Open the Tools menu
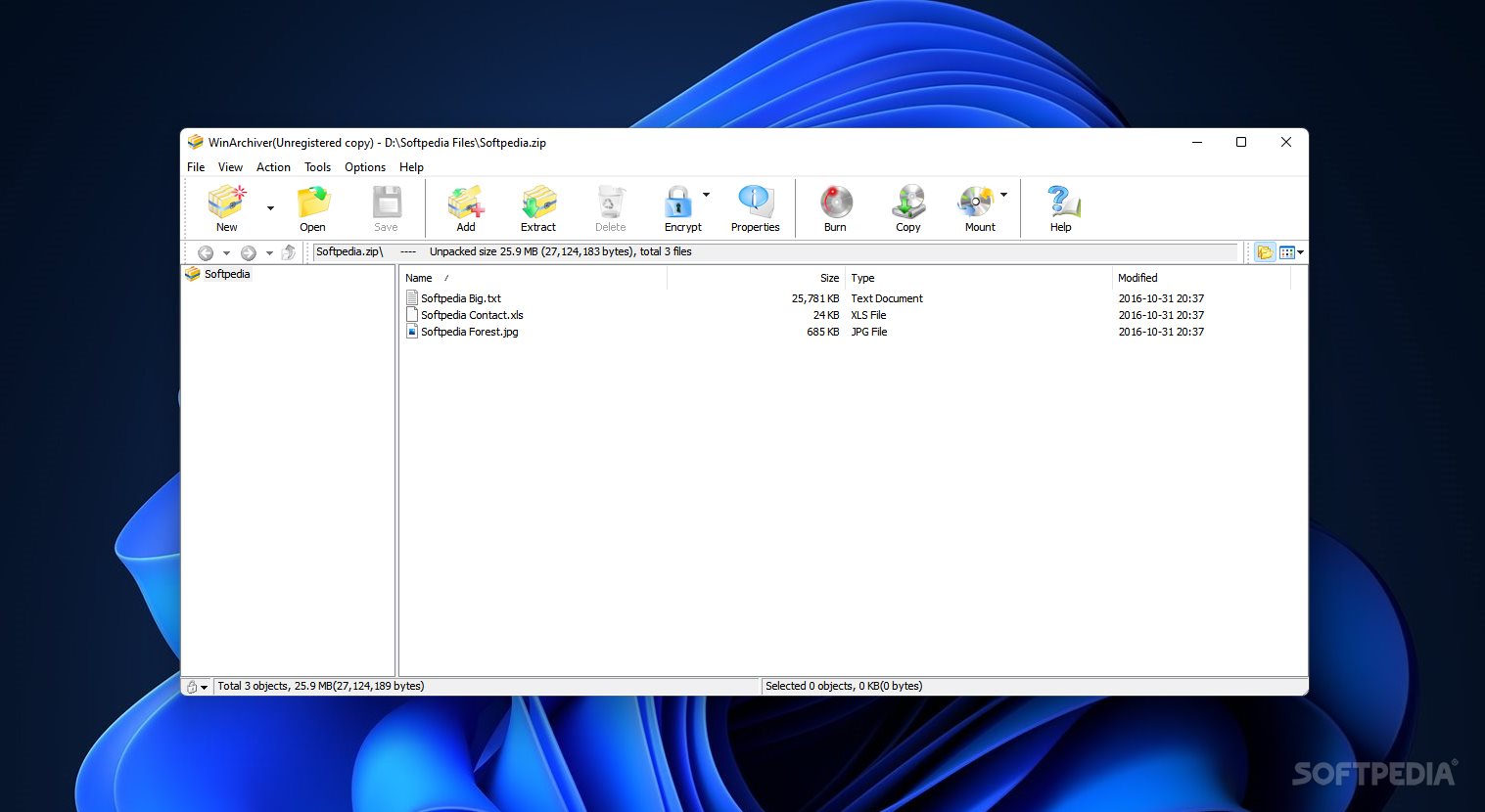 [317, 167]
